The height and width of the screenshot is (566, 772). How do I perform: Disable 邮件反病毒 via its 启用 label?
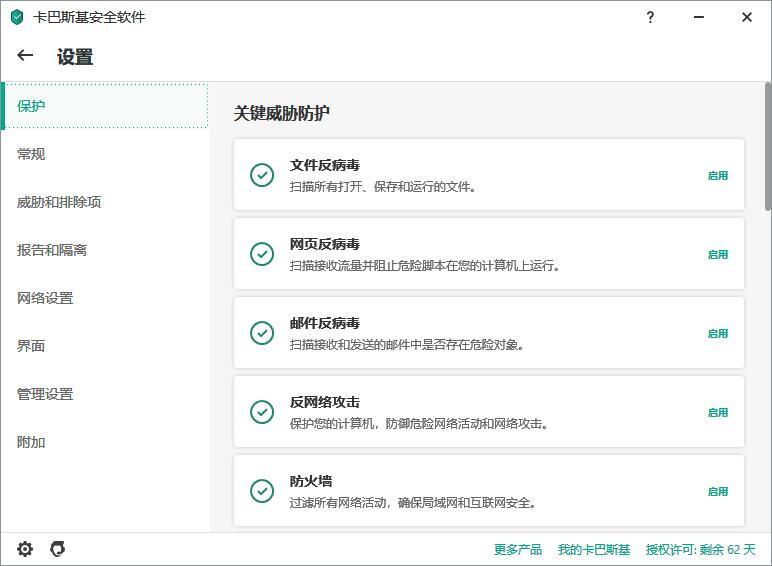(x=717, y=333)
